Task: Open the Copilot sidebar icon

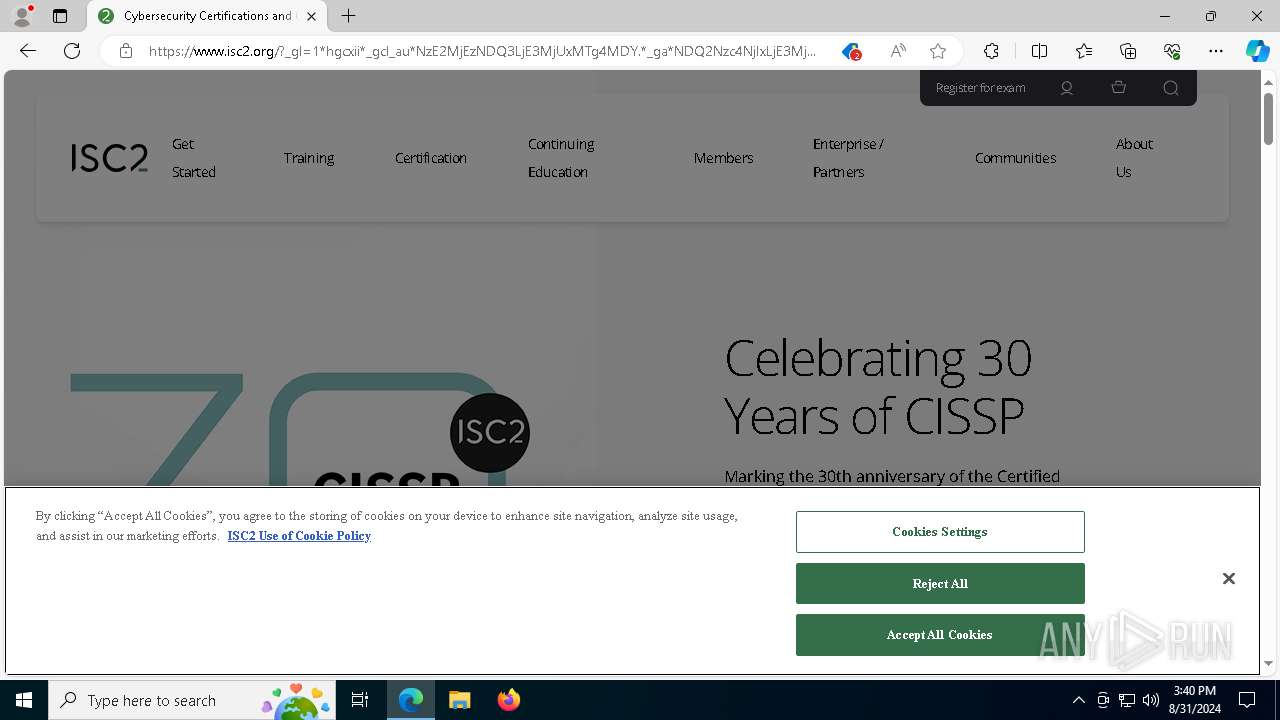Action: (1257, 51)
